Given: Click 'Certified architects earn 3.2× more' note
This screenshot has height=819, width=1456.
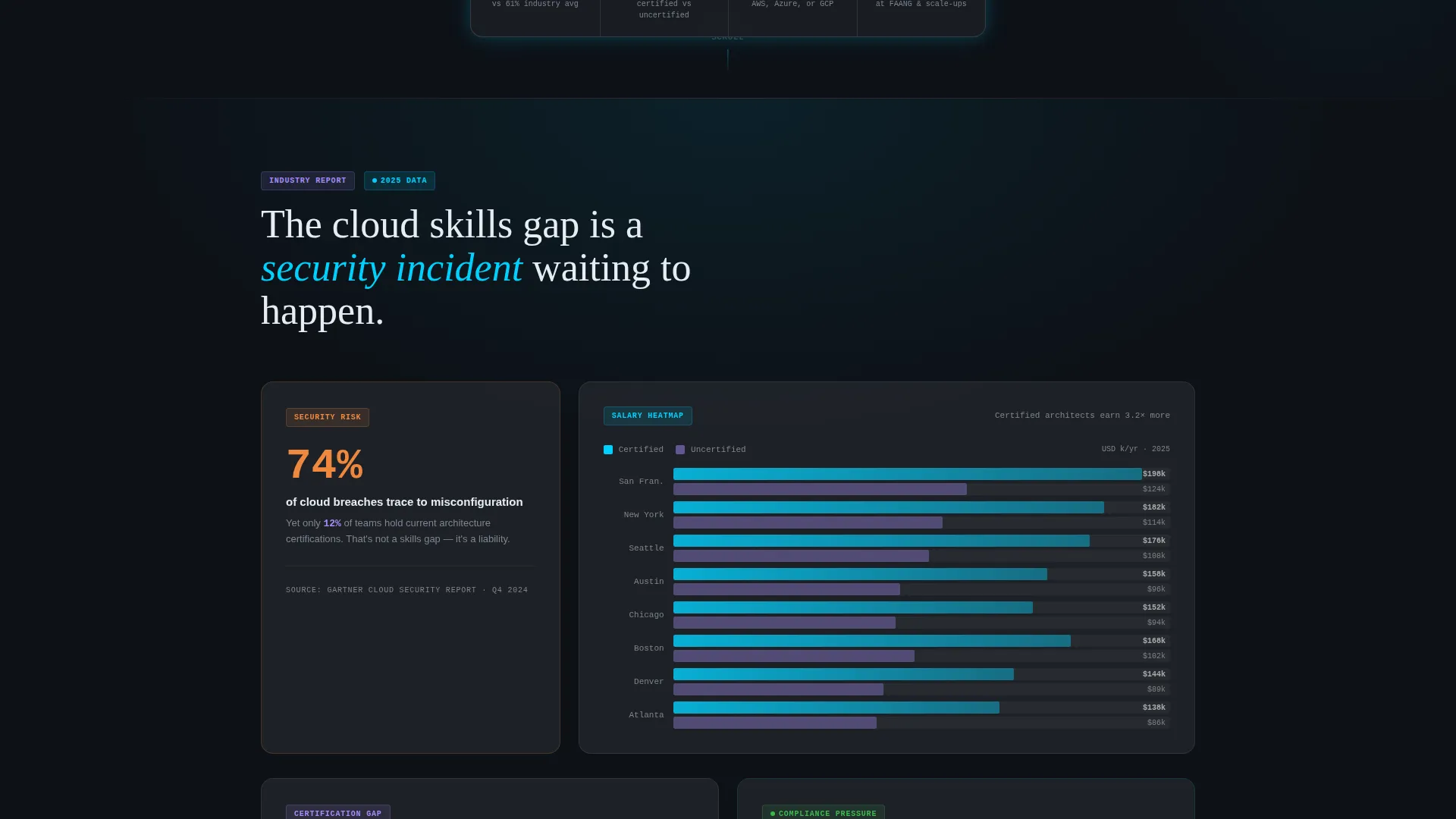Looking at the screenshot, I should (1082, 416).
